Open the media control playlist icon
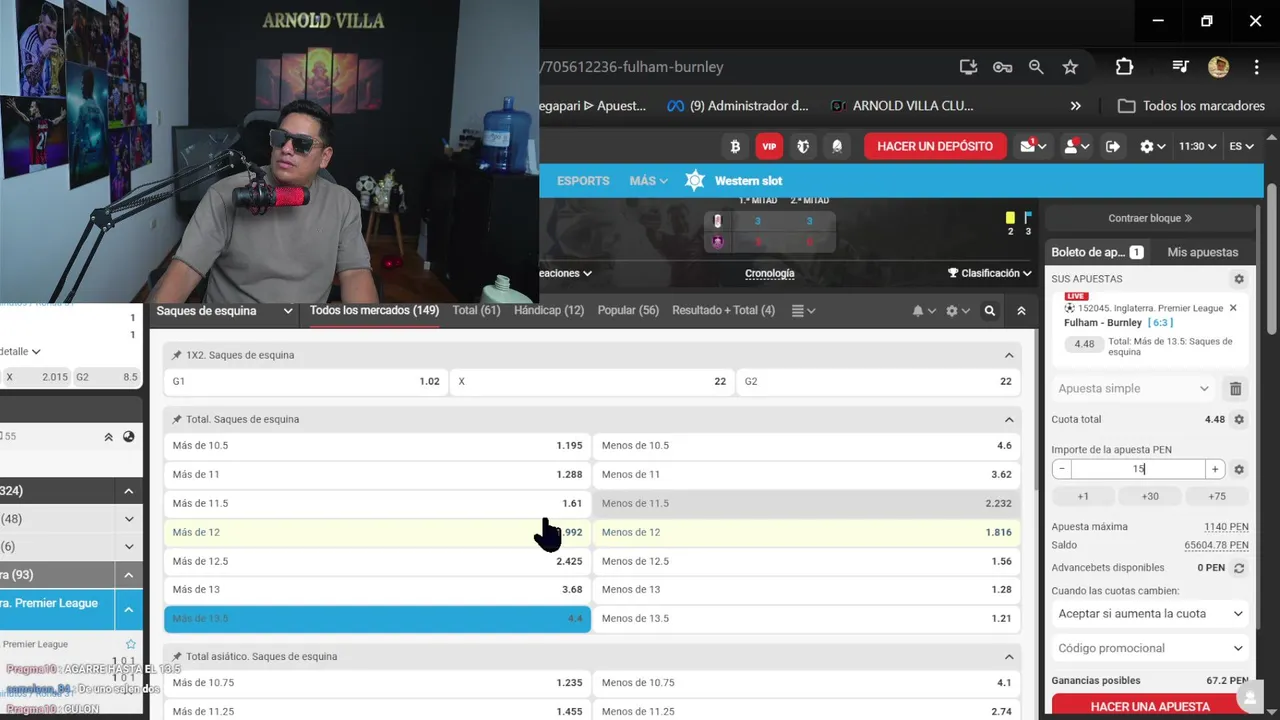This screenshot has height=720, width=1280. [x=1180, y=67]
